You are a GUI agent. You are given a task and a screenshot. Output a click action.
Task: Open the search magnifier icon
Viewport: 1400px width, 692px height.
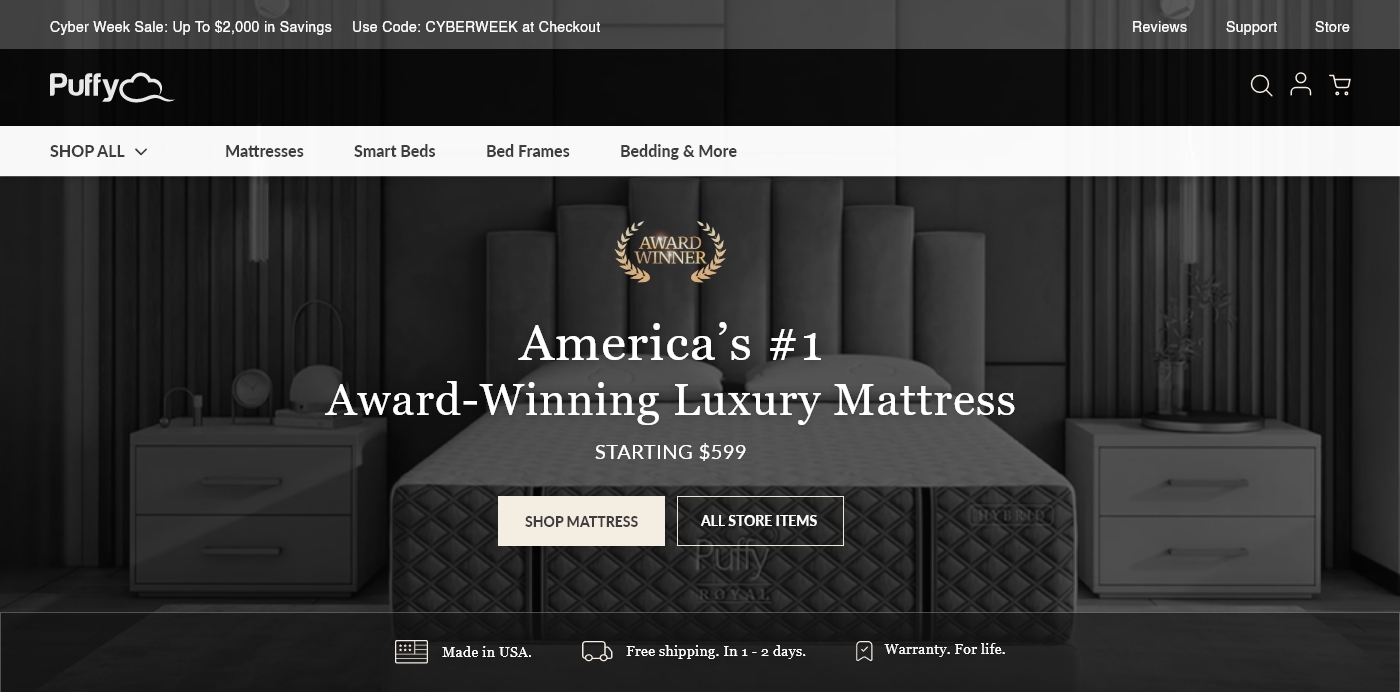coord(1262,86)
